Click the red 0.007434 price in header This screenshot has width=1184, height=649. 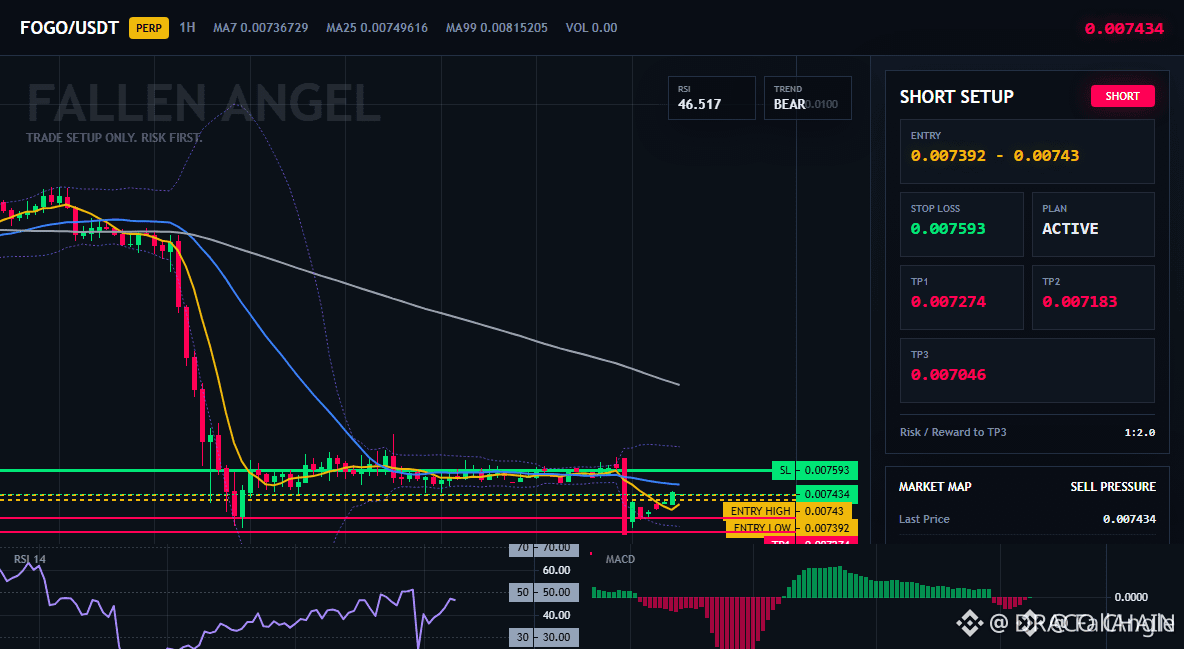pos(1124,29)
